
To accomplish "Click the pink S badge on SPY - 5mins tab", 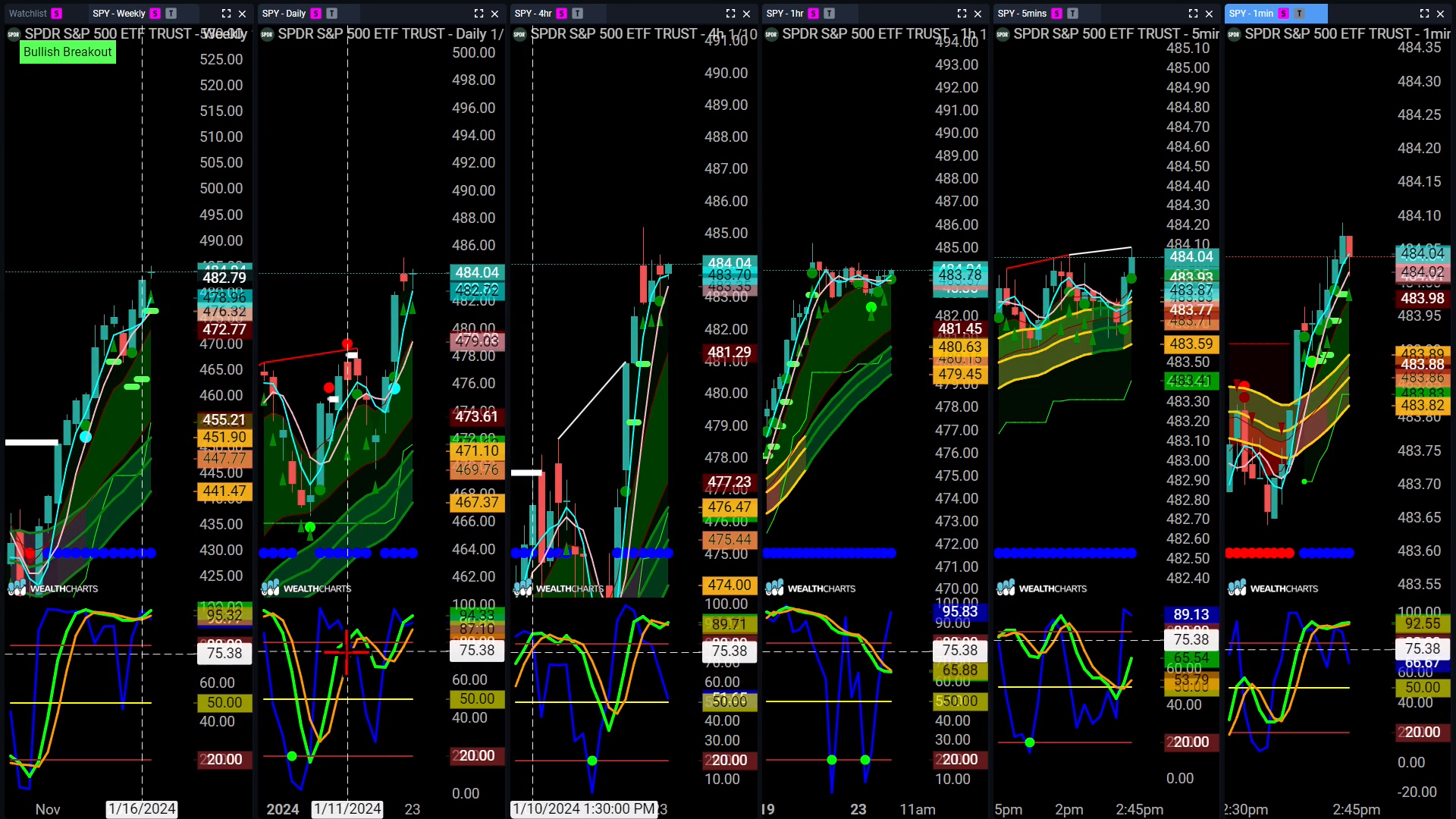I will coord(1057,14).
